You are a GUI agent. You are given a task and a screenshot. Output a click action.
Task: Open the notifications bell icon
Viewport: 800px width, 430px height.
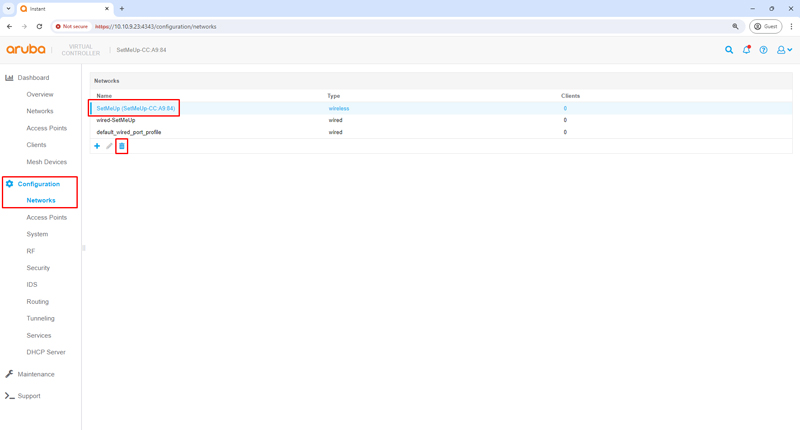(x=746, y=50)
